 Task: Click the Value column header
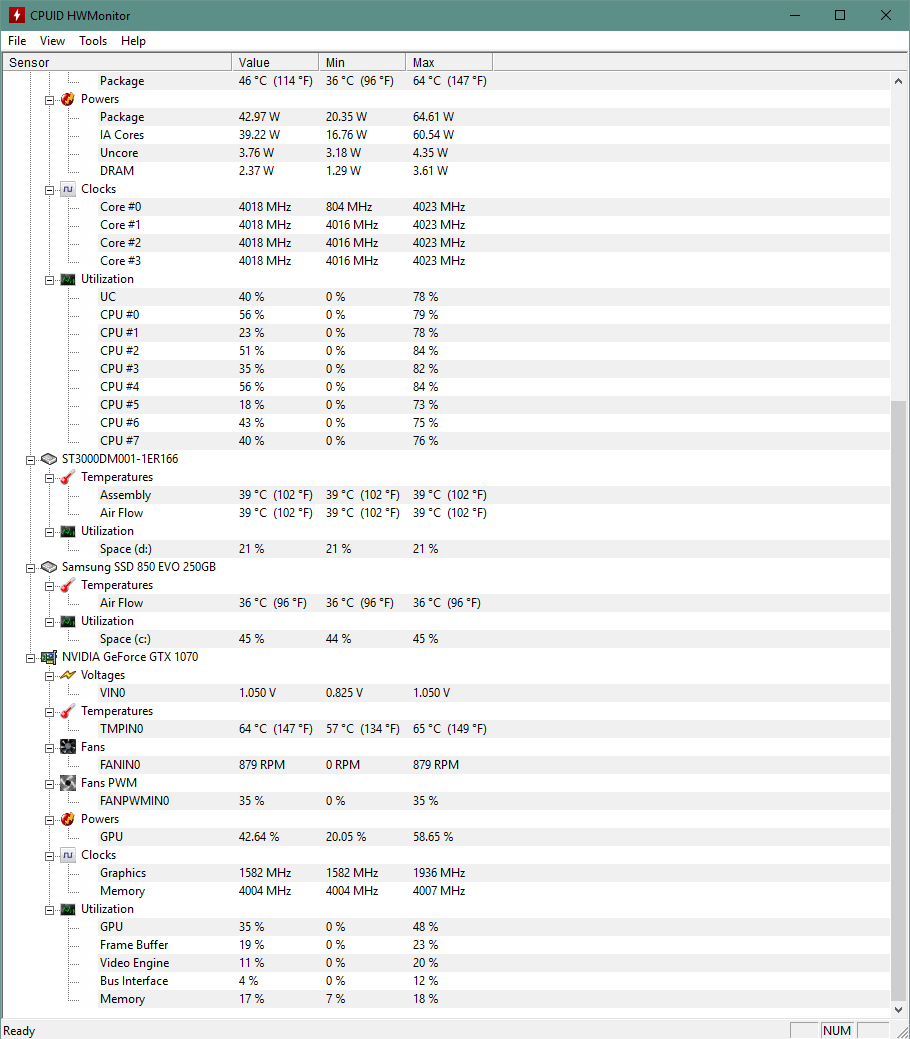[x=275, y=62]
